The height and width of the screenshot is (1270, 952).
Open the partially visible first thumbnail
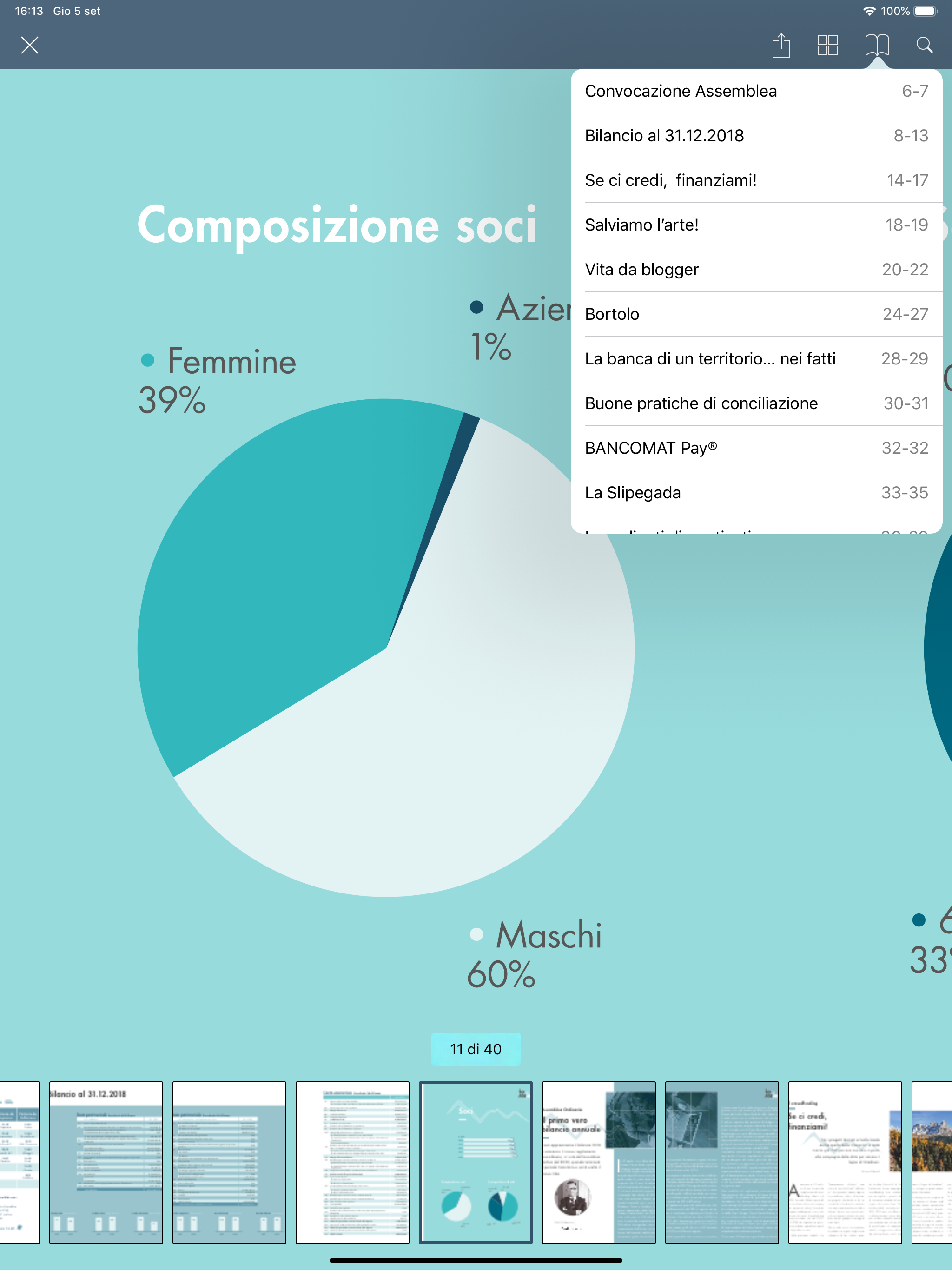[x=20, y=1162]
